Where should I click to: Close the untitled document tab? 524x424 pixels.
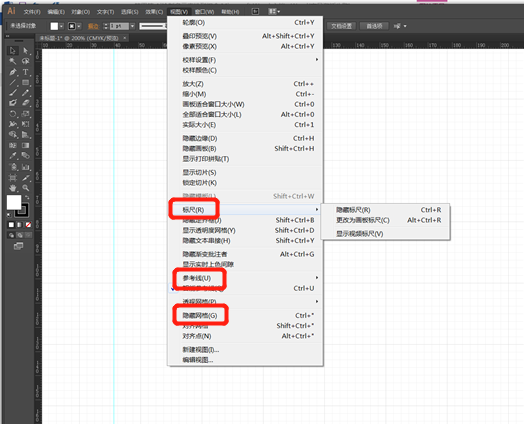pos(125,38)
